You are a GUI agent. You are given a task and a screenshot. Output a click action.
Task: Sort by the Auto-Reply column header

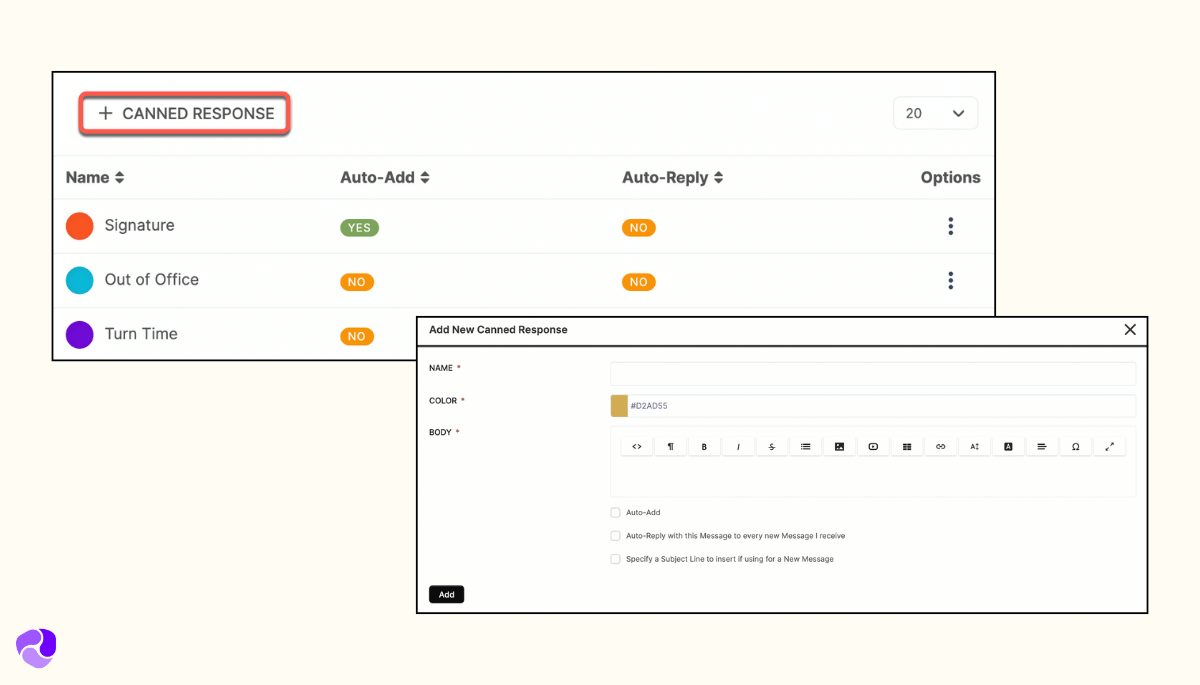click(672, 178)
